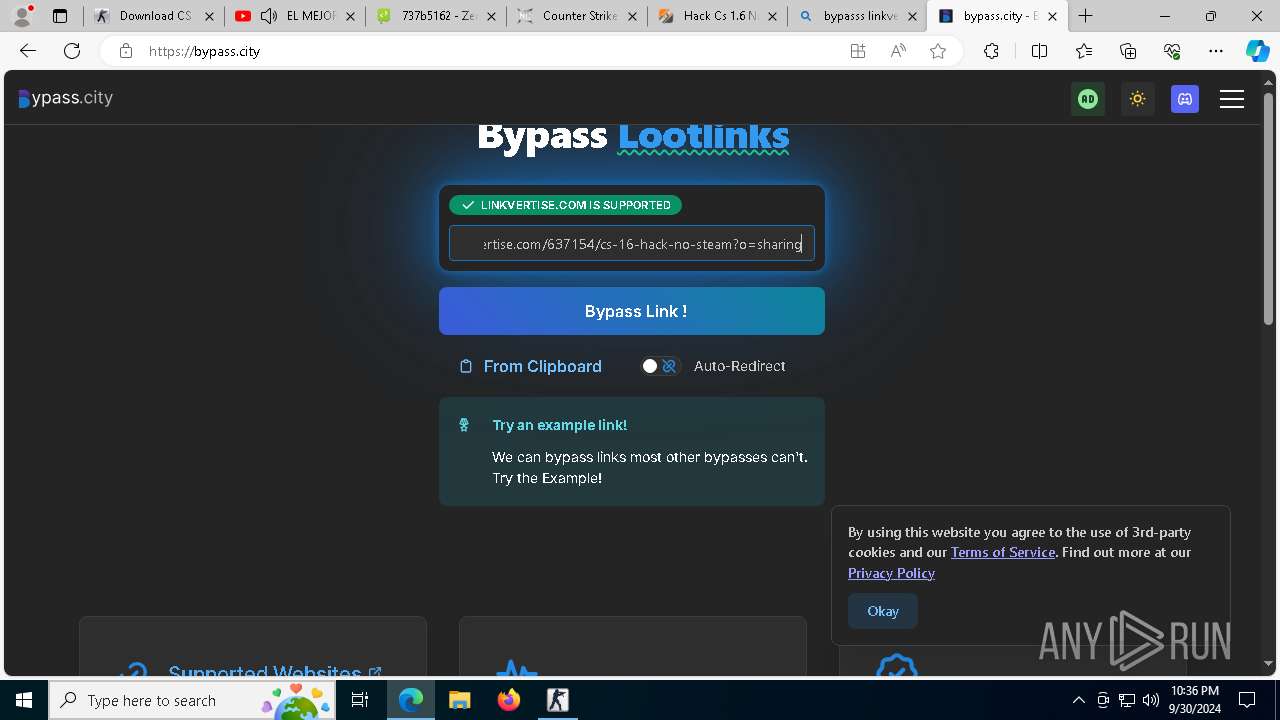Open the notifications center

[x=1247, y=700]
